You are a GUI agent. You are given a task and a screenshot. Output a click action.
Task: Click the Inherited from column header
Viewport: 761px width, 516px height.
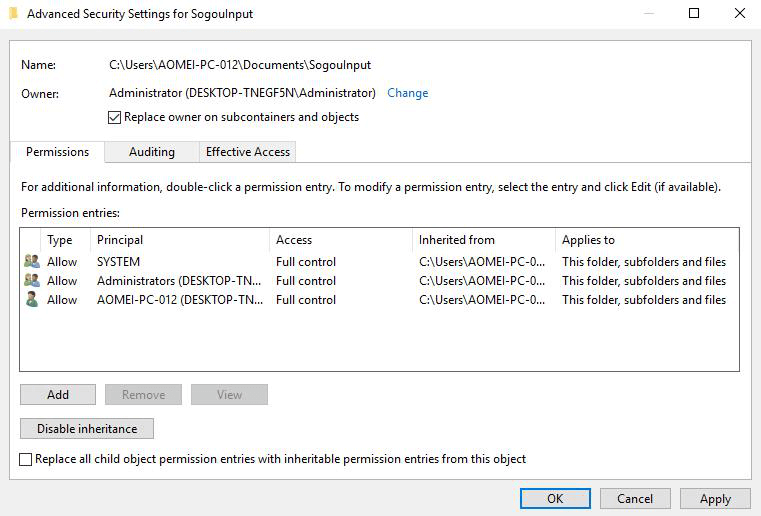483,240
